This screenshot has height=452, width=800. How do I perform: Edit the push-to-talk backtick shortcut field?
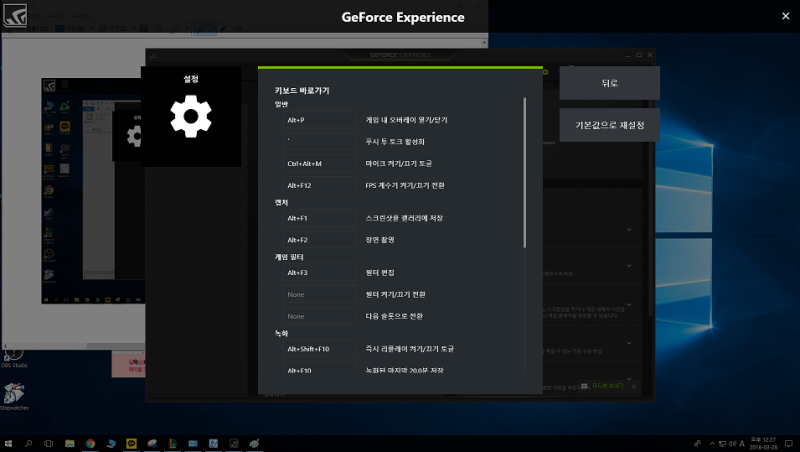coord(319,141)
